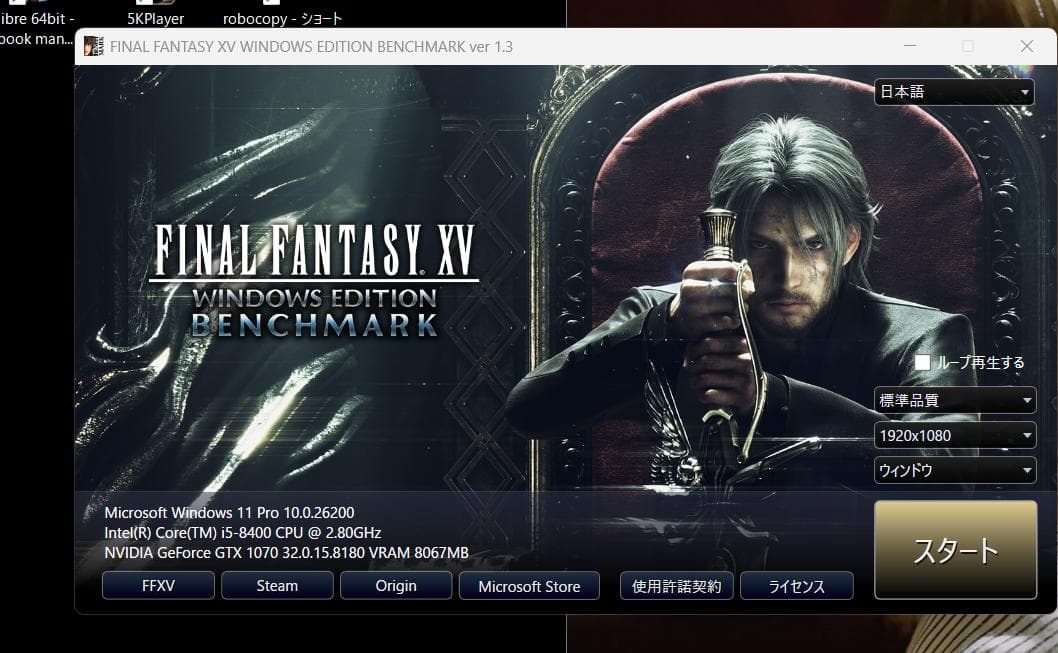The width and height of the screenshot is (1058, 653).
Task: Open the Steam store link button
Action: (x=277, y=586)
